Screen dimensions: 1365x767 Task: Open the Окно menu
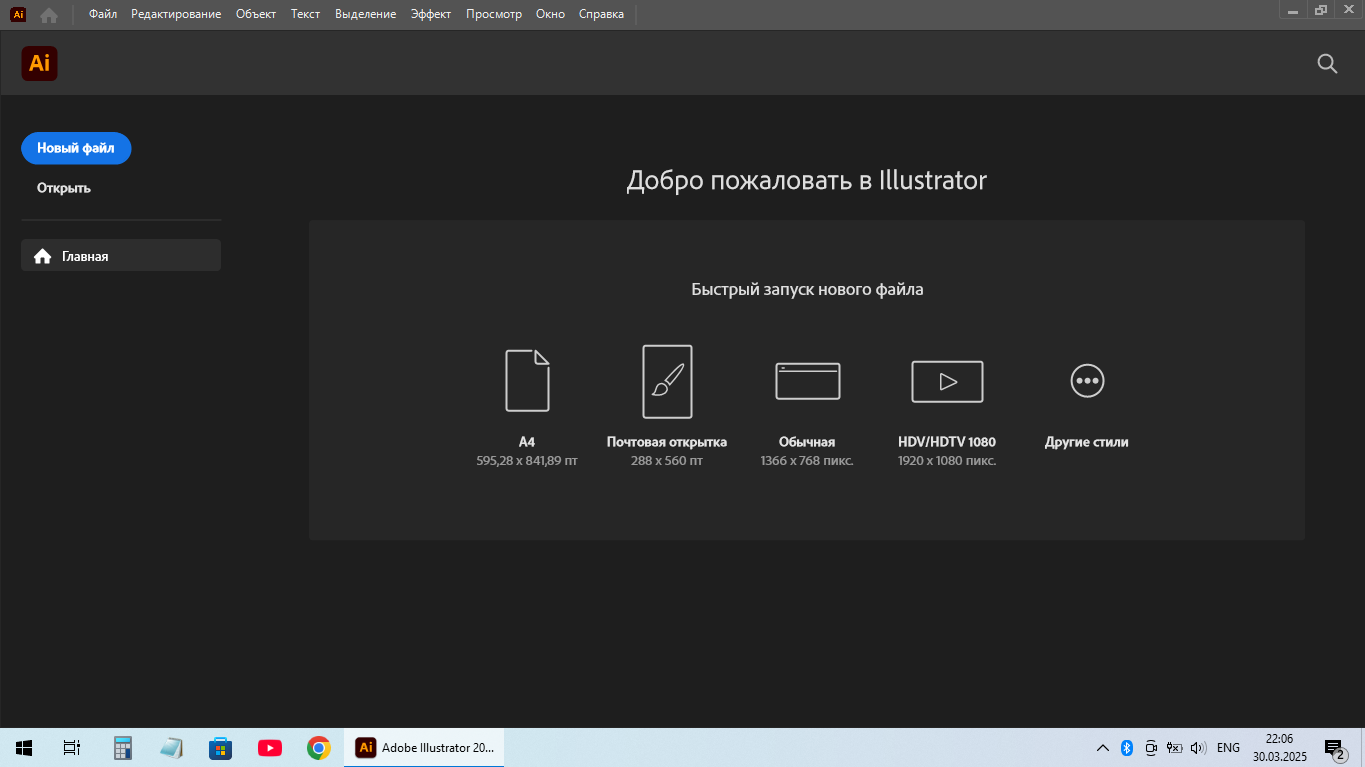pos(551,14)
